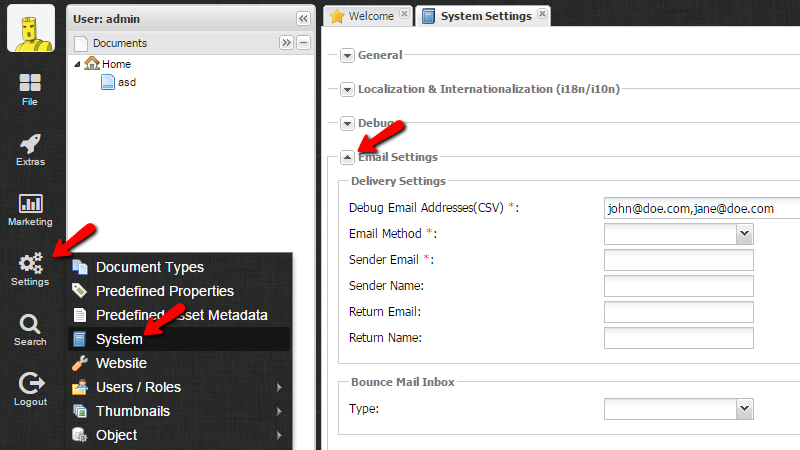This screenshot has height=450, width=800.
Task: Open the File section in sidebar
Action: click(30, 89)
